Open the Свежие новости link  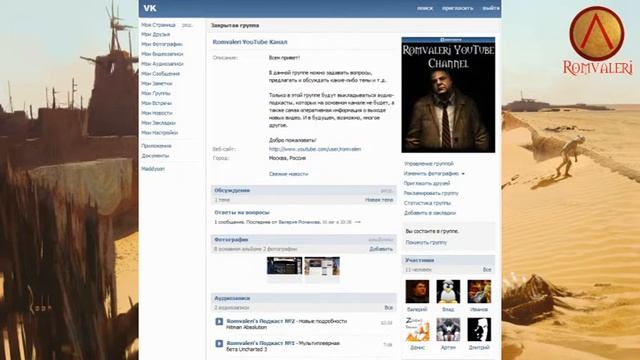(x=289, y=174)
